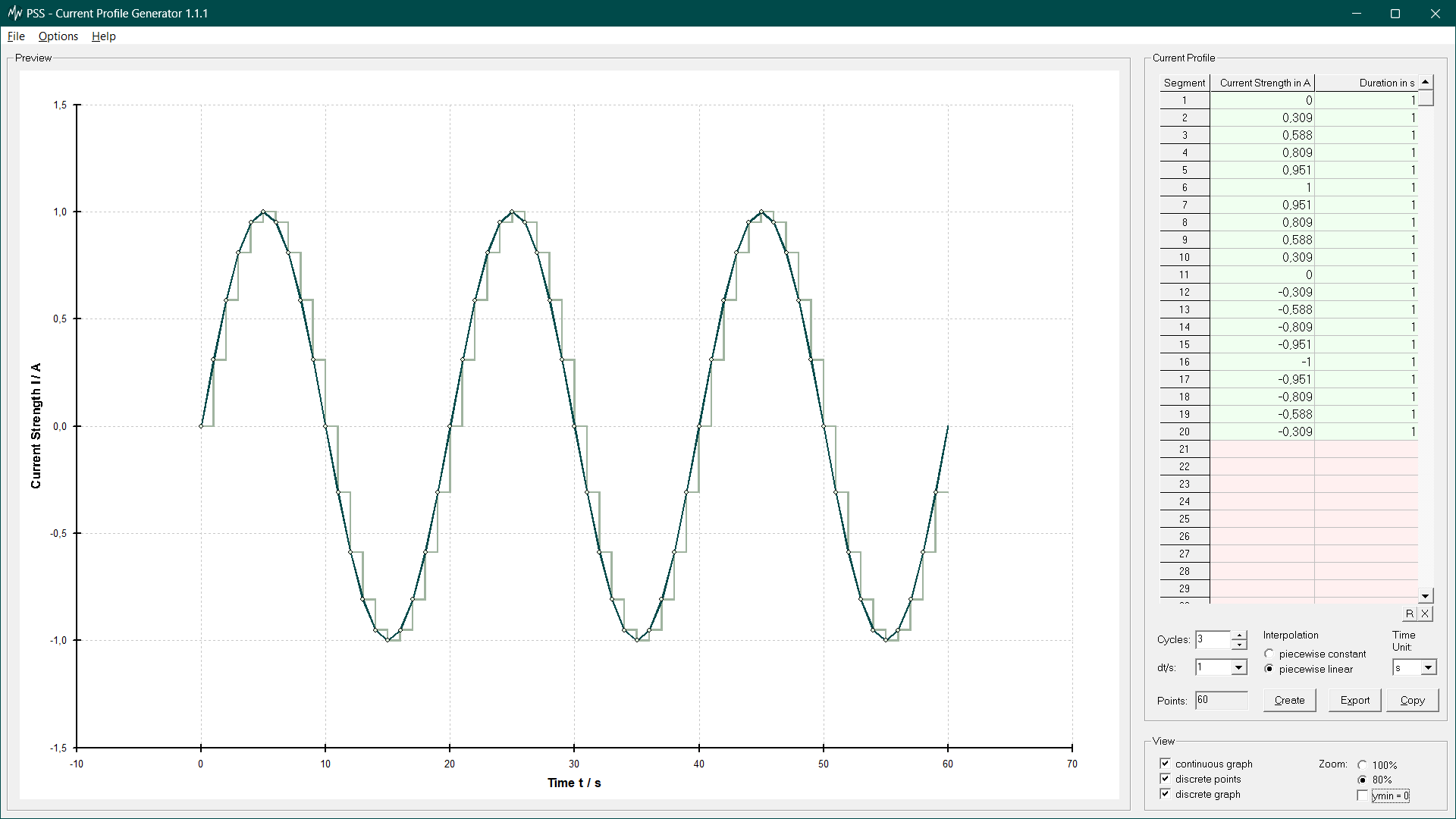Screen dimensions: 1456x819
Task: Select 100% zoom radio button
Action: tap(1362, 765)
